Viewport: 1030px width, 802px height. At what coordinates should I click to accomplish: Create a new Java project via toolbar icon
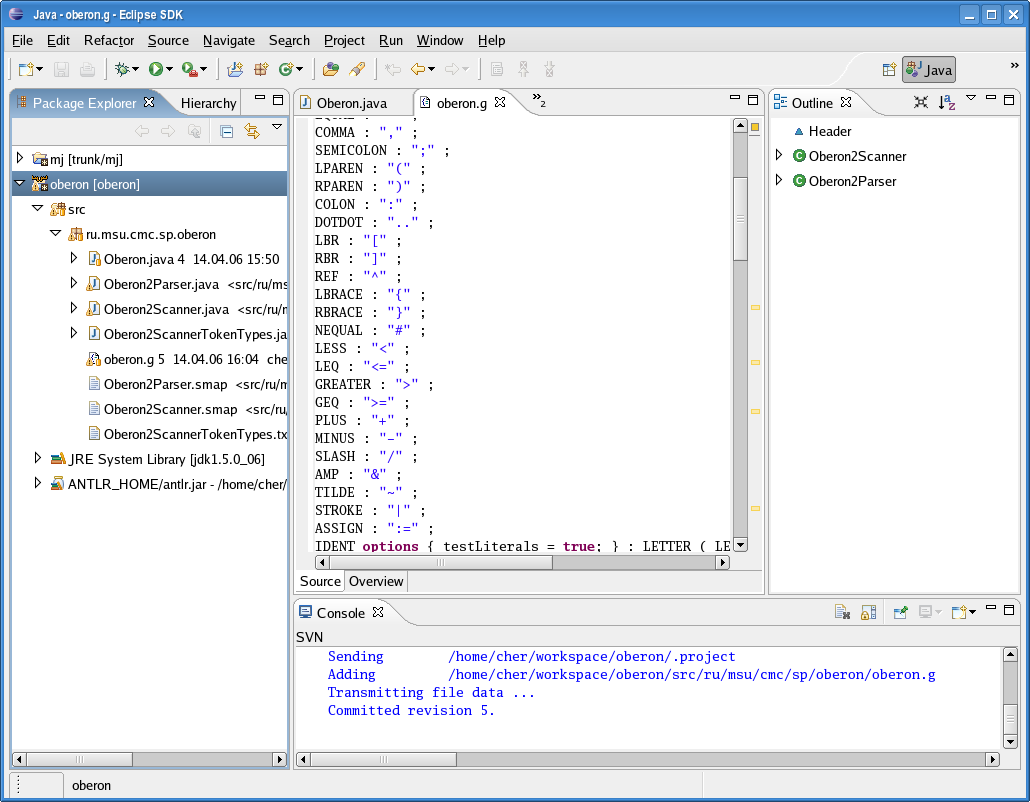(235, 69)
